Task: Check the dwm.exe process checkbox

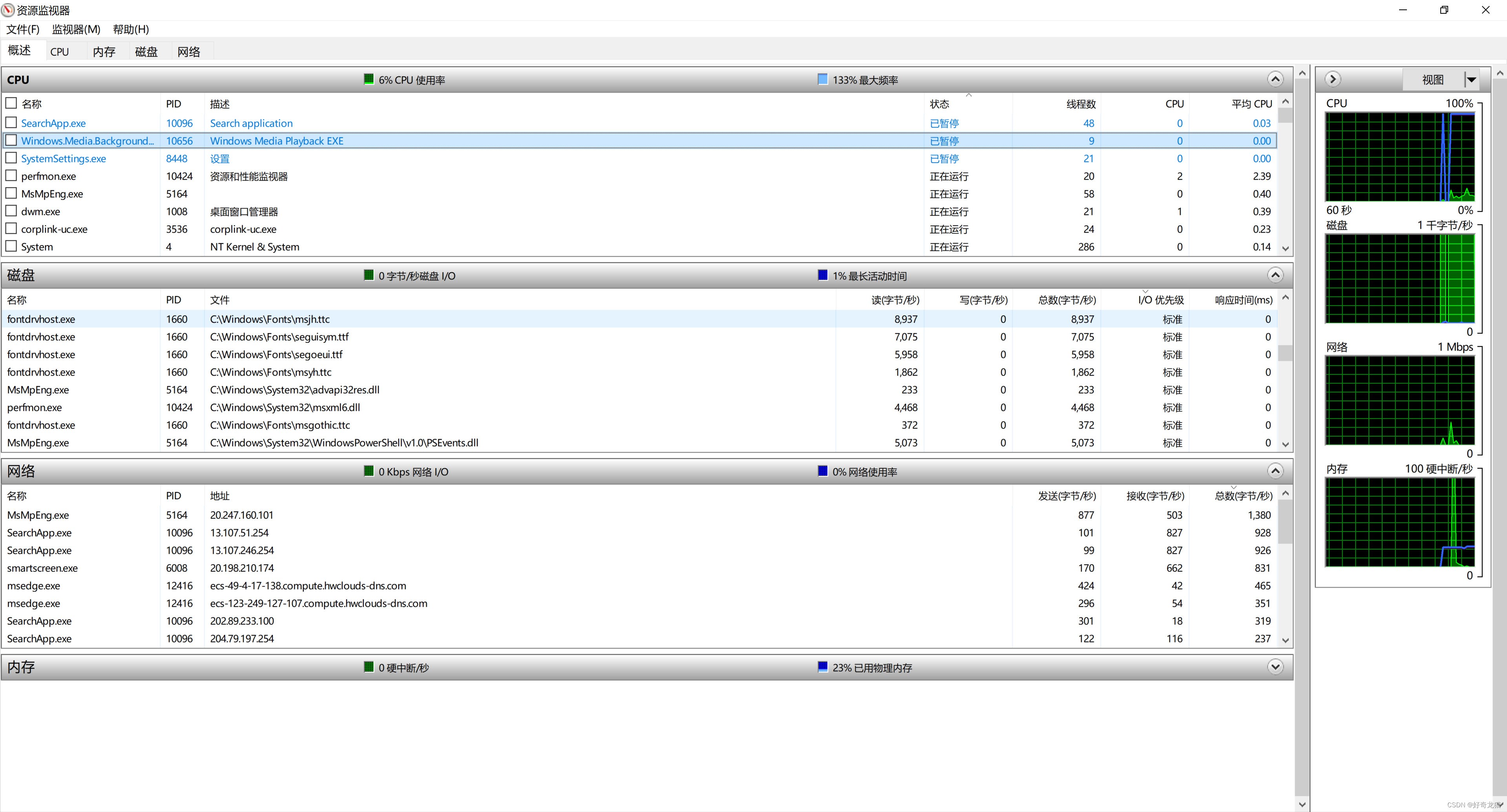Action: [11, 211]
